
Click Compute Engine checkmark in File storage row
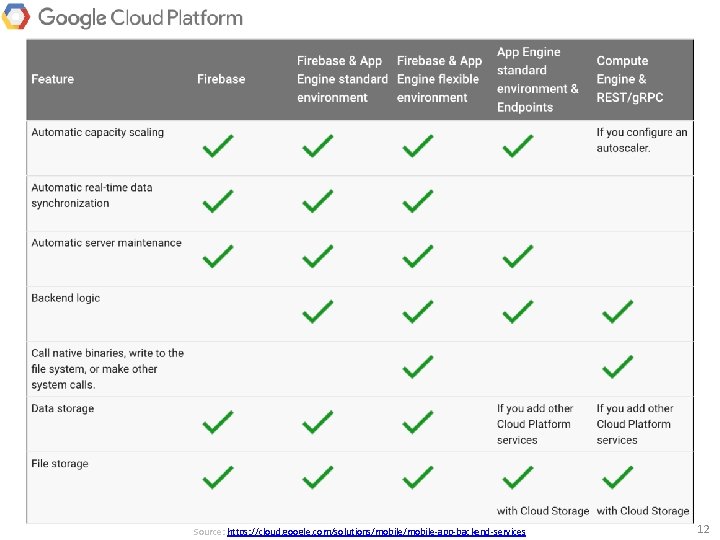click(x=618, y=477)
